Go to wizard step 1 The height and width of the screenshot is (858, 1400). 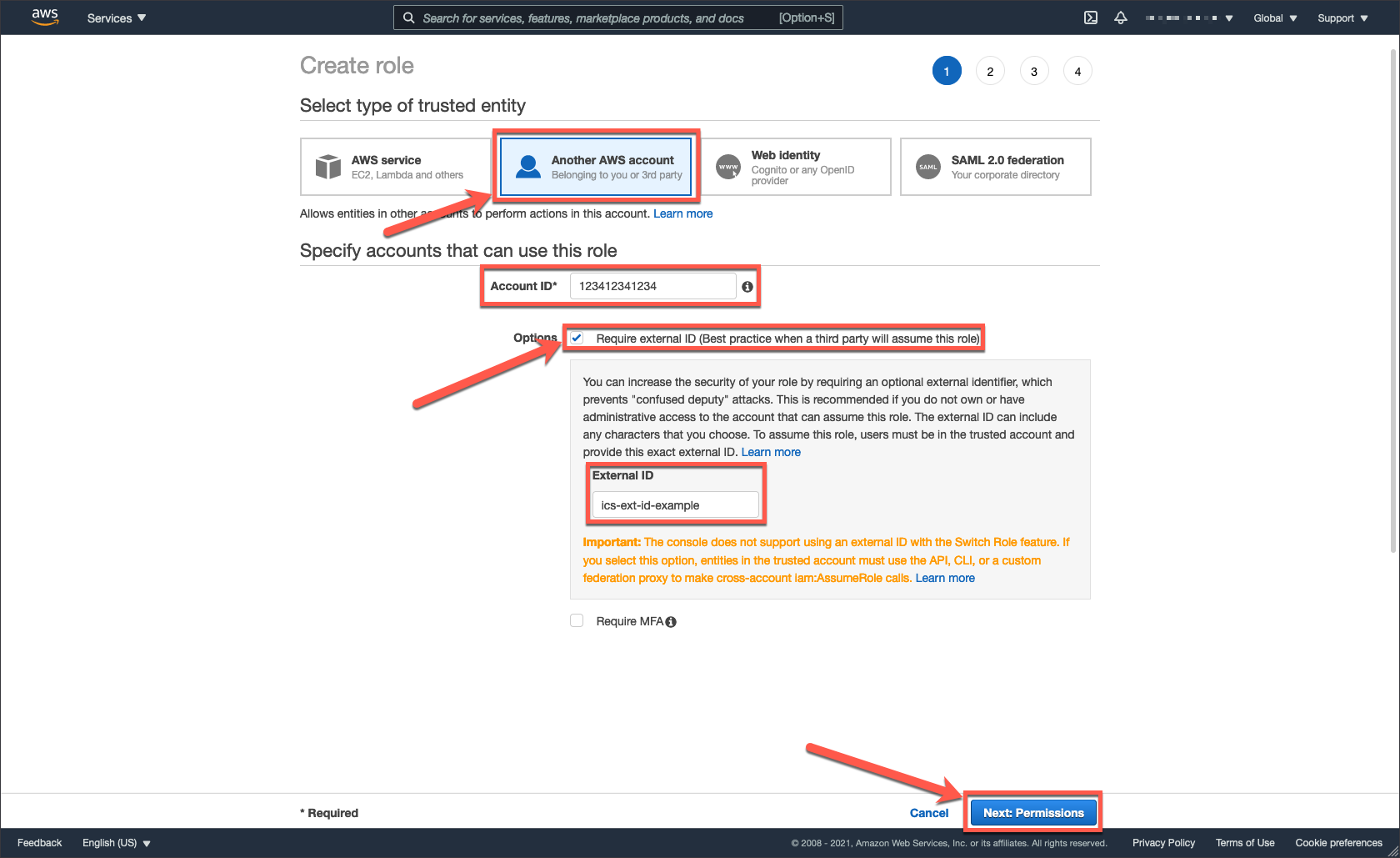click(947, 71)
